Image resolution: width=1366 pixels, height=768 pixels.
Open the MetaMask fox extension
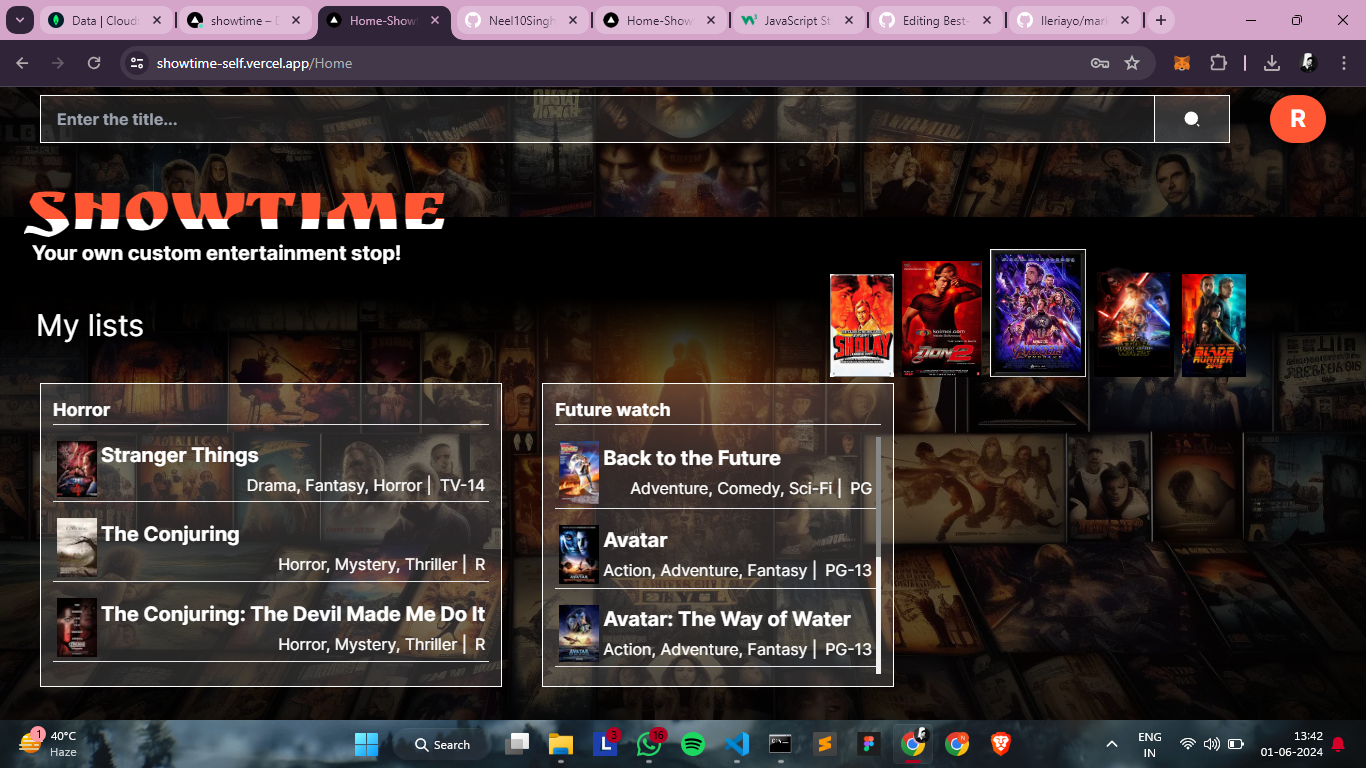[1182, 63]
